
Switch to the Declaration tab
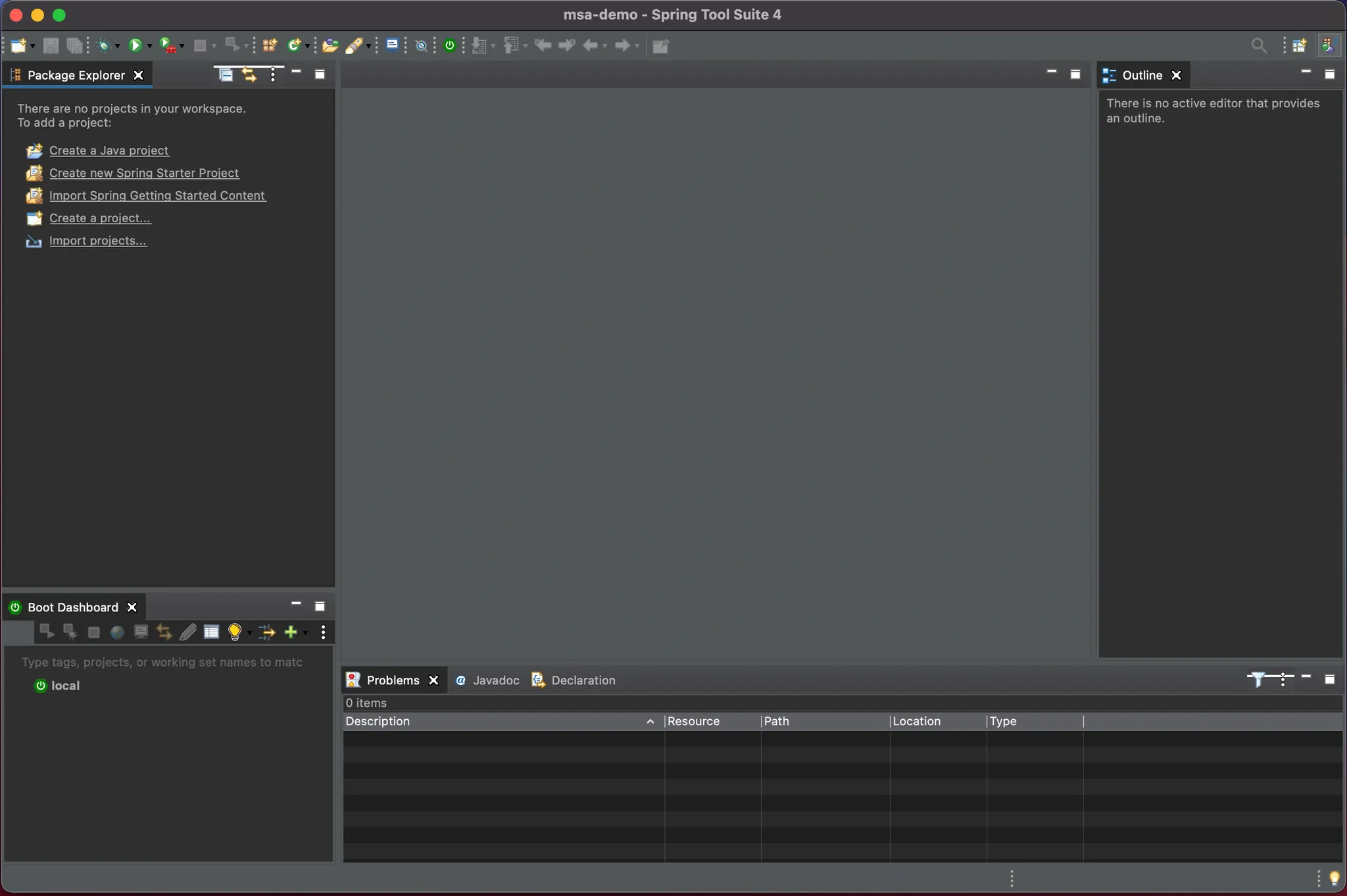coord(574,680)
